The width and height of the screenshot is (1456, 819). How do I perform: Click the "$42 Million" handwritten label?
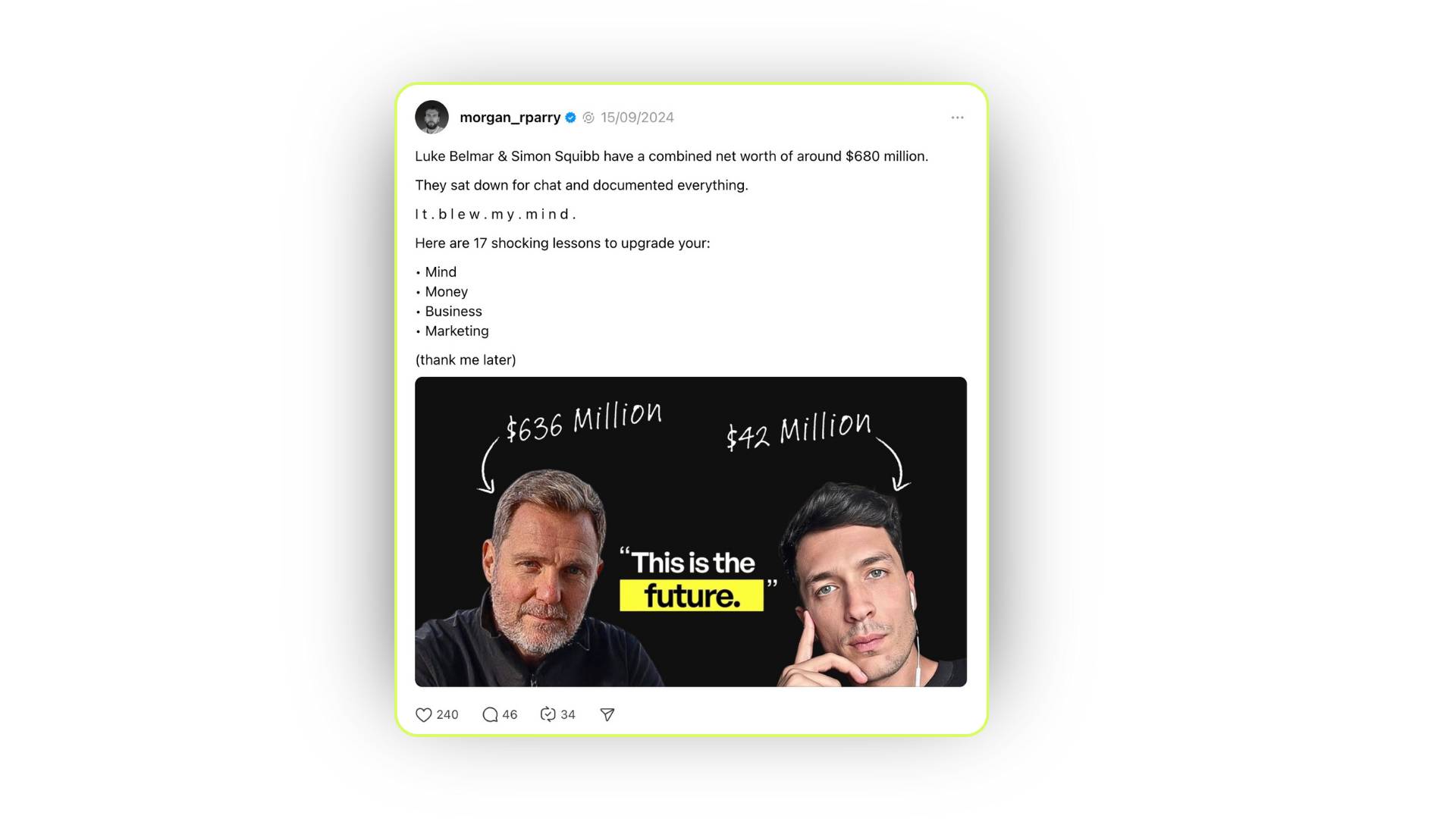coord(799,431)
